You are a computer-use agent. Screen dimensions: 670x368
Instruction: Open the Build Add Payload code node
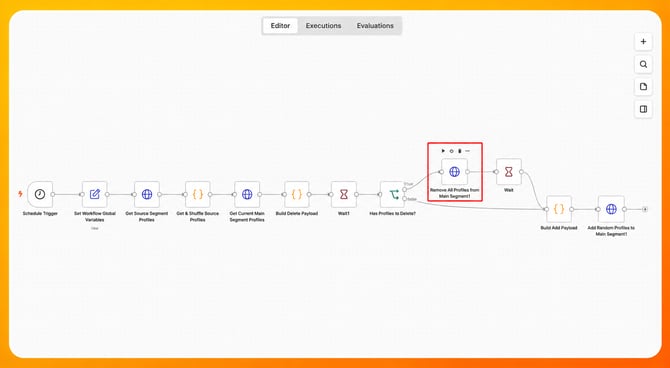coord(559,209)
